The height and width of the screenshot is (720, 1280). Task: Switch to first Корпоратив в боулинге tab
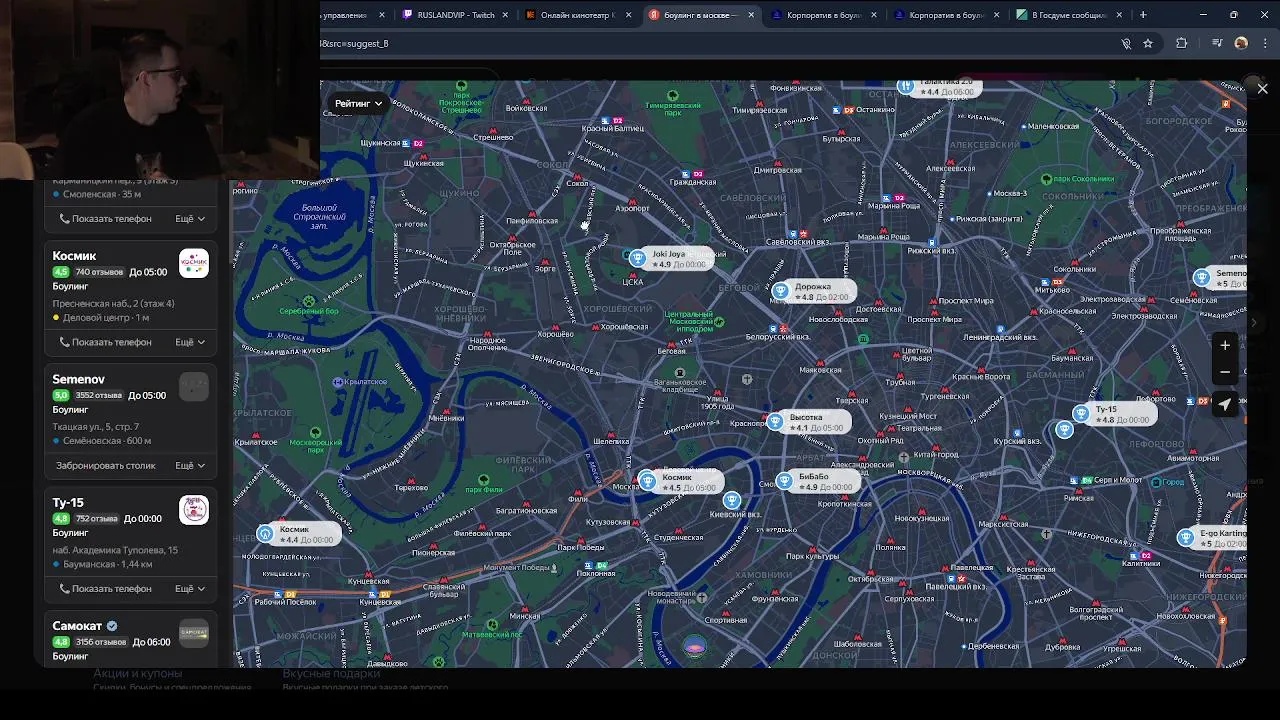(823, 15)
